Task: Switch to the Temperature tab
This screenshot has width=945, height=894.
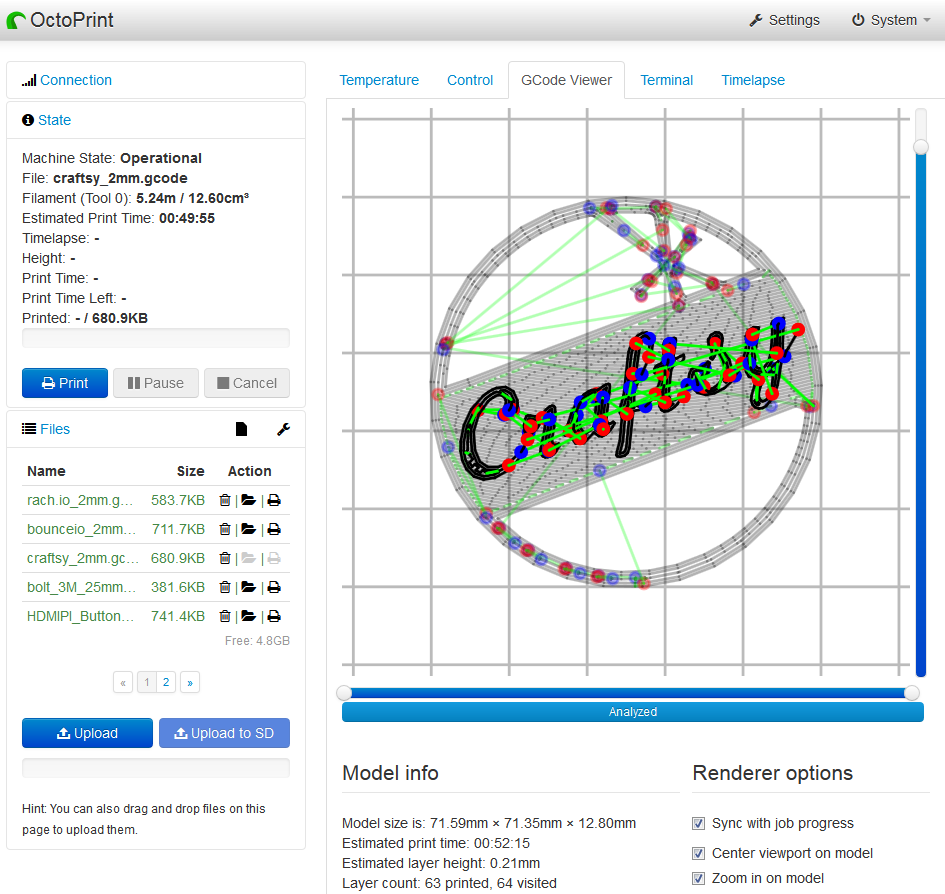Action: (x=379, y=80)
